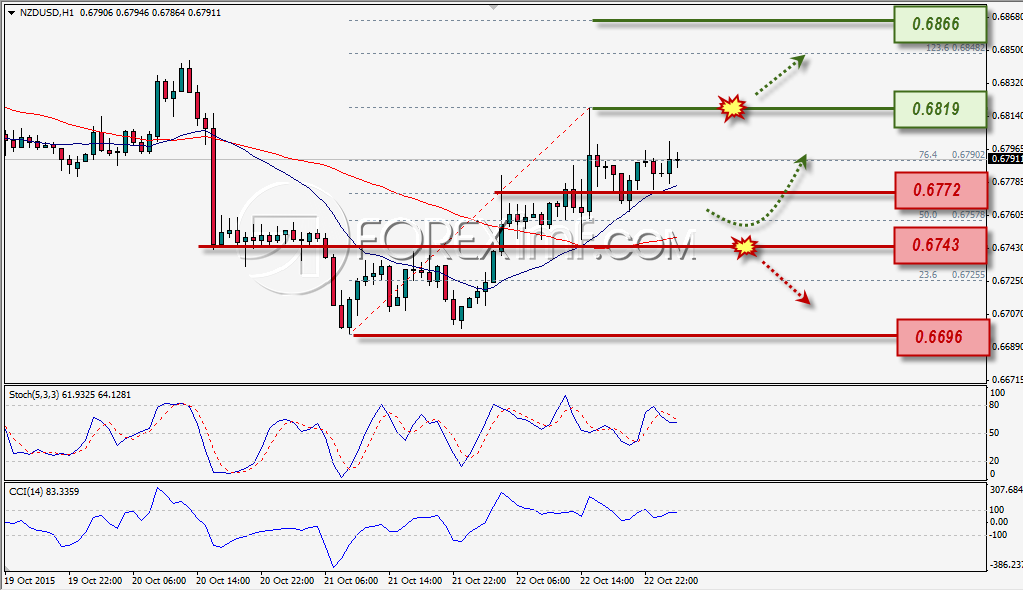Click the burst icon on 0.6743 line

click(745, 247)
